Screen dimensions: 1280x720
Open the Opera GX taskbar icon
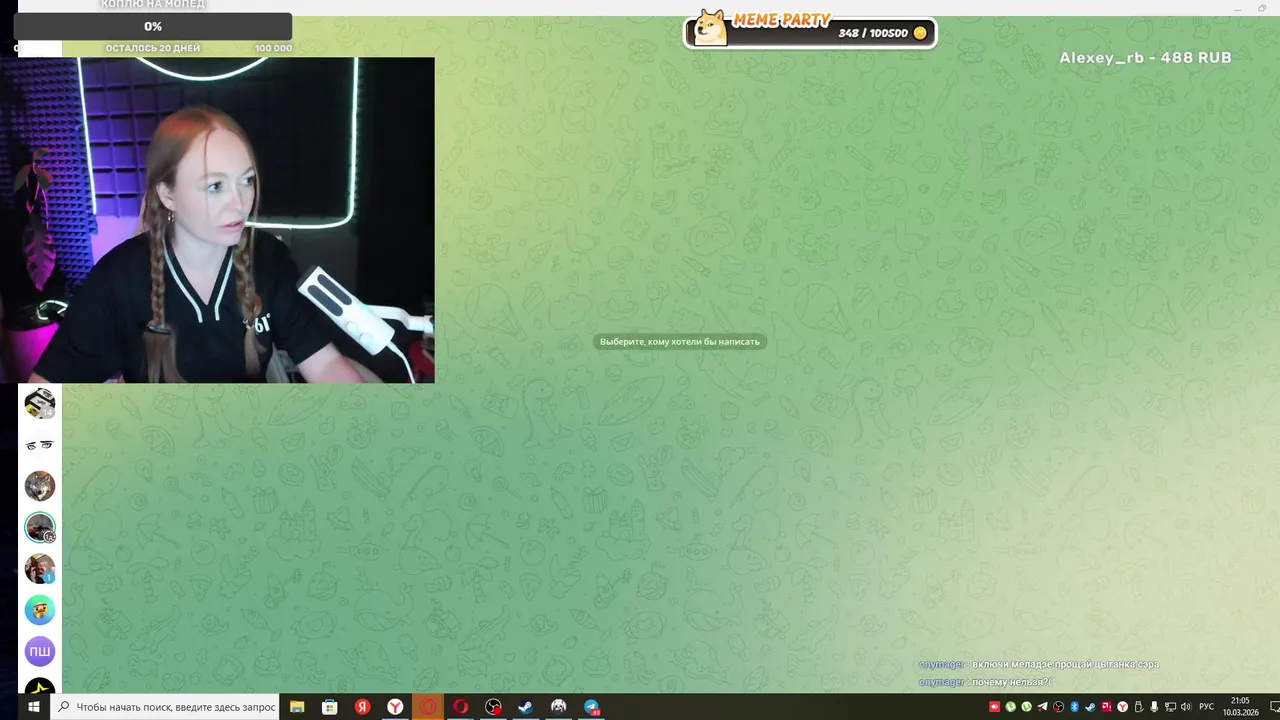(461, 707)
